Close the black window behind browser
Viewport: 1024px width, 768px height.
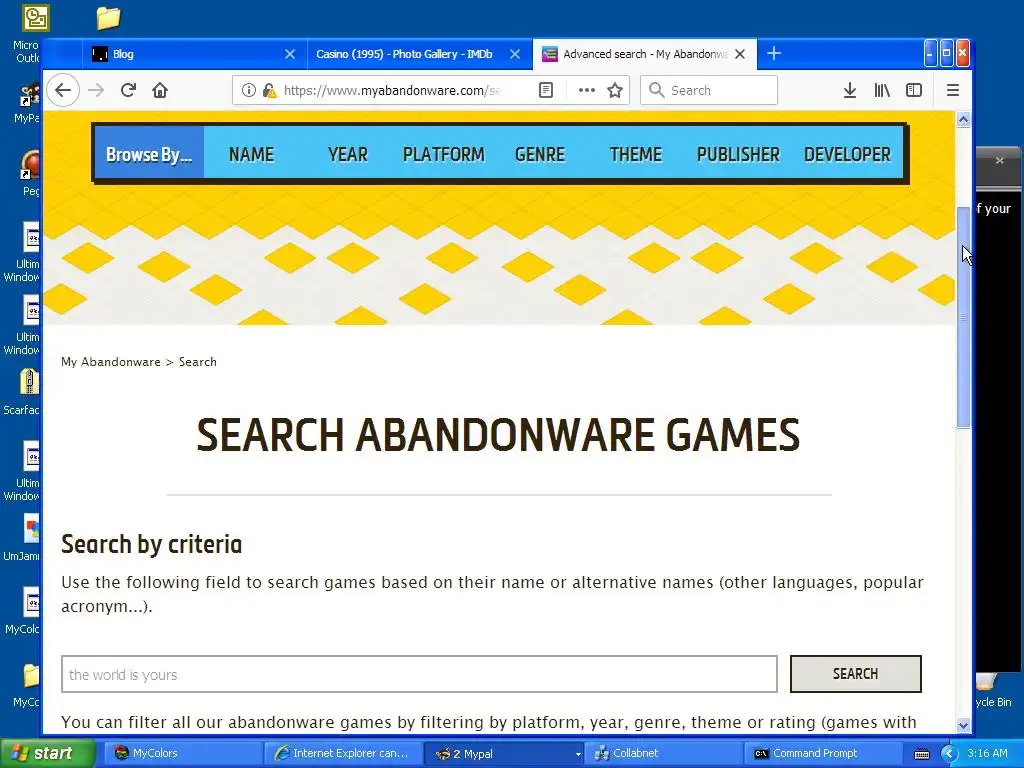point(999,160)
